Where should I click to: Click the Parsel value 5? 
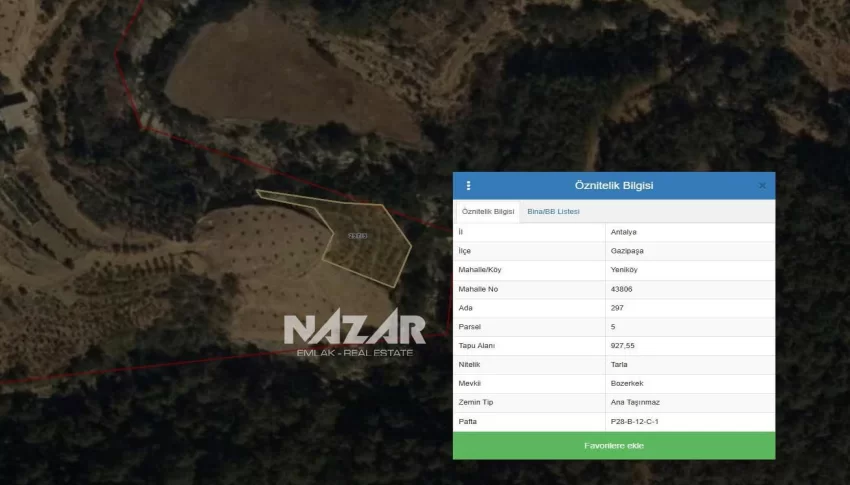(613, 327)
